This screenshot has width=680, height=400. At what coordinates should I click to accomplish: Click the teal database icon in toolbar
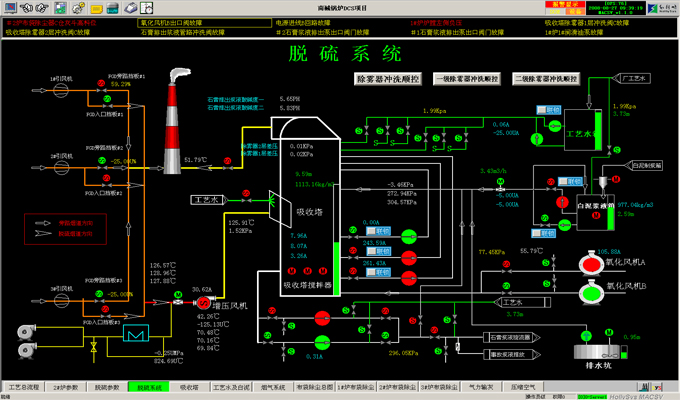tap(113, 8)
